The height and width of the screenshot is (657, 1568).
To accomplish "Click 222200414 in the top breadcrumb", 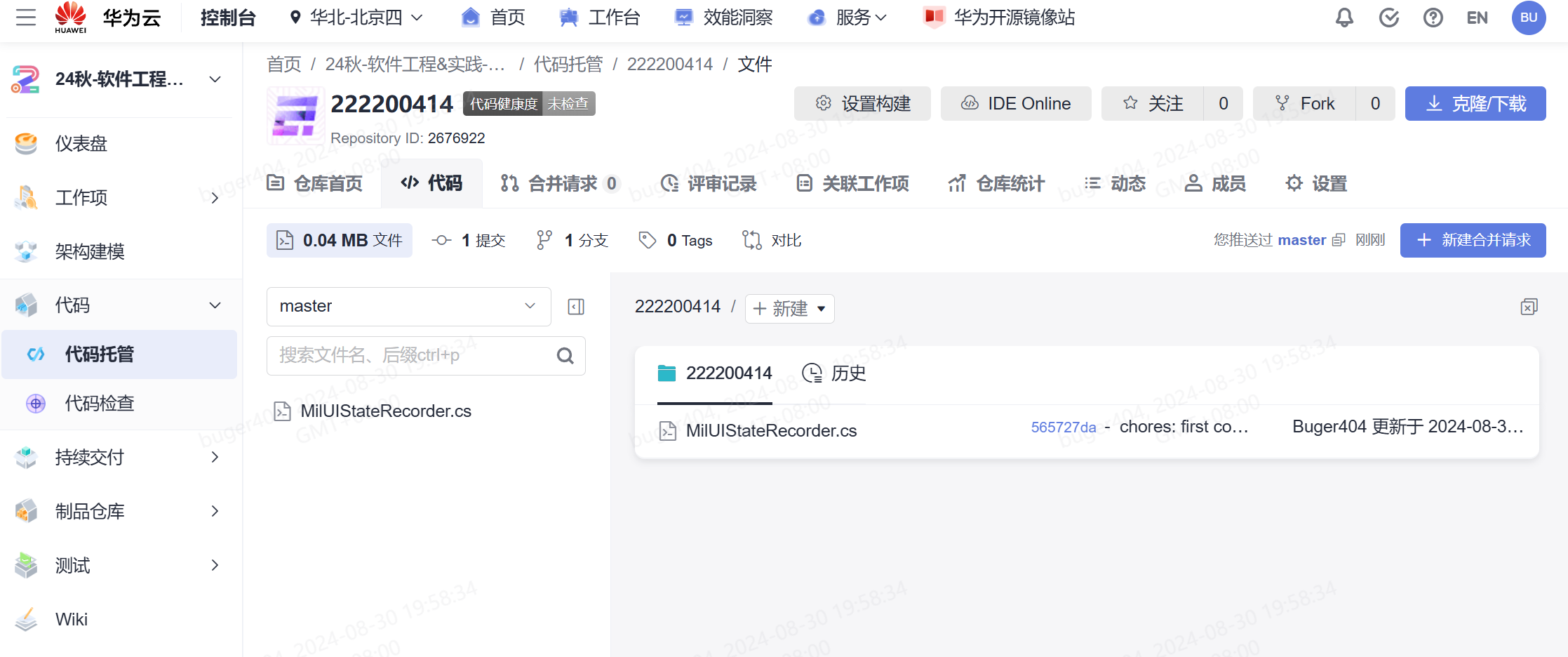I will coord(670,65).
